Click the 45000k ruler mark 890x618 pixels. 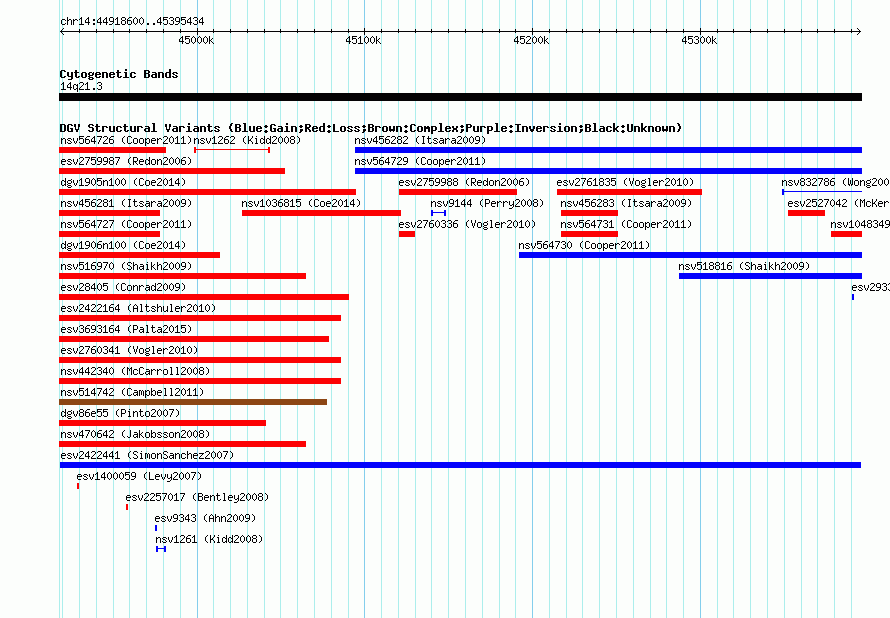pyautogui.click(x=196, y=40)
